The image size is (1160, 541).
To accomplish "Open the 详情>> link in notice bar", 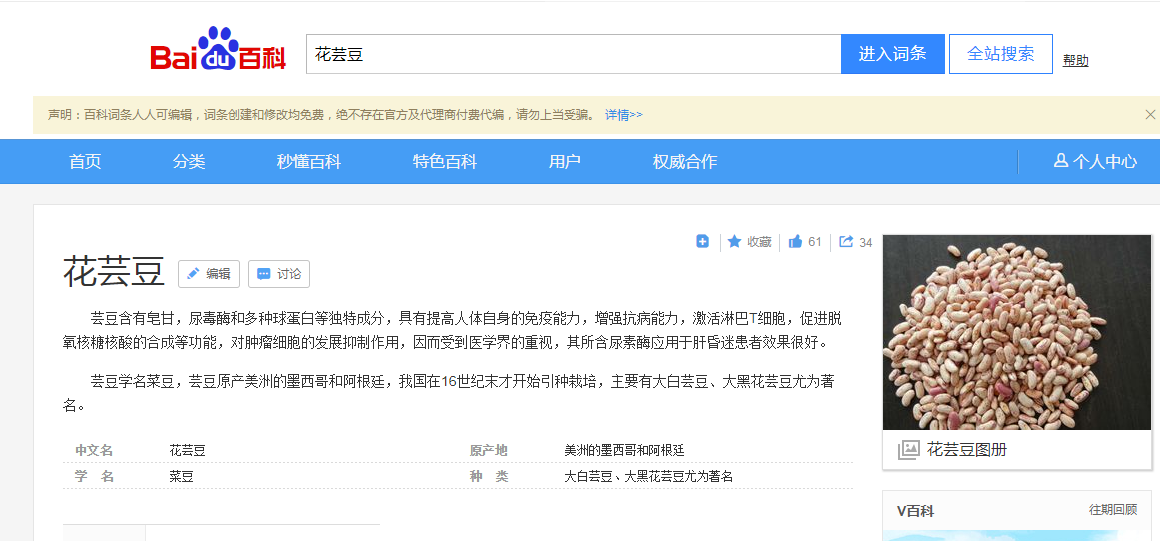I will click(624, 115).
